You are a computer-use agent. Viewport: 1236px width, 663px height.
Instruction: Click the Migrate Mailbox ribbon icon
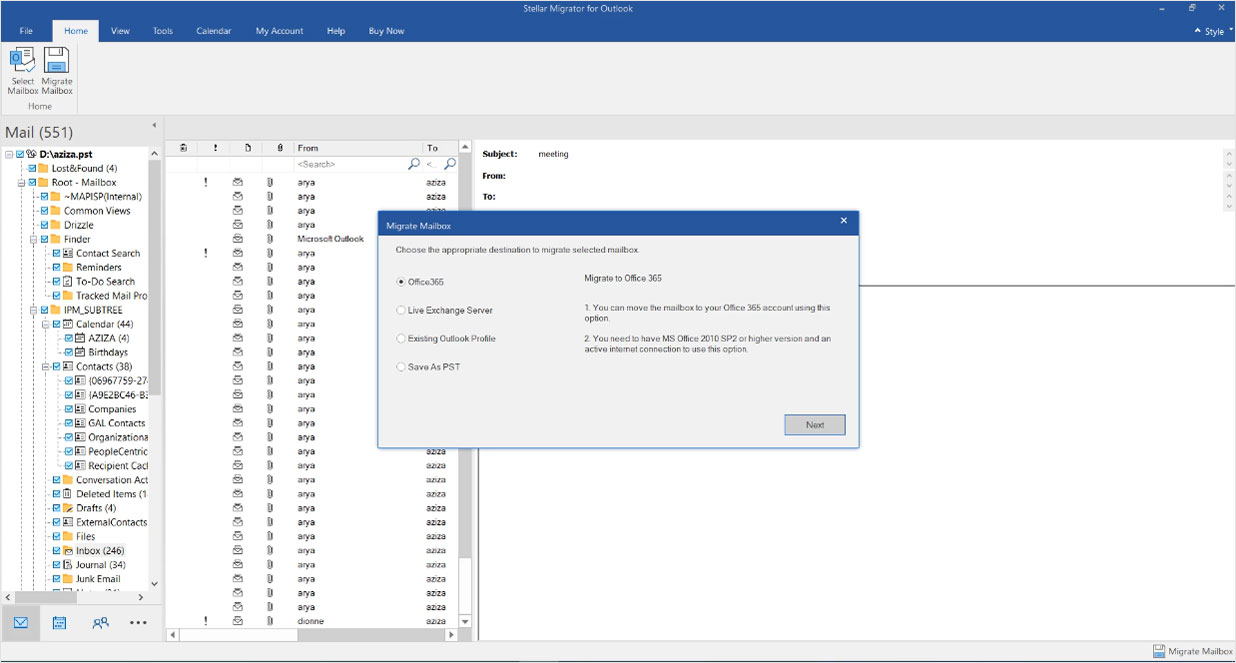click(x=57, y=61)
